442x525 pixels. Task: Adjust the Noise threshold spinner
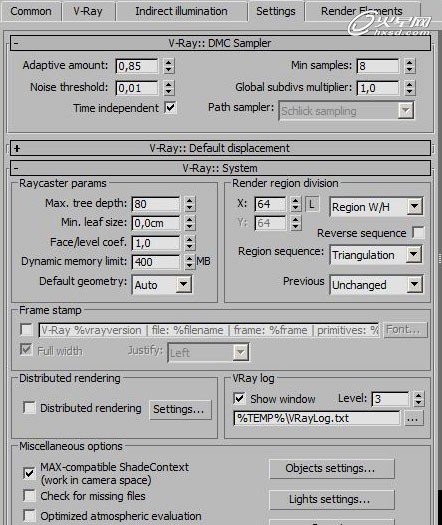coord(169,88)
